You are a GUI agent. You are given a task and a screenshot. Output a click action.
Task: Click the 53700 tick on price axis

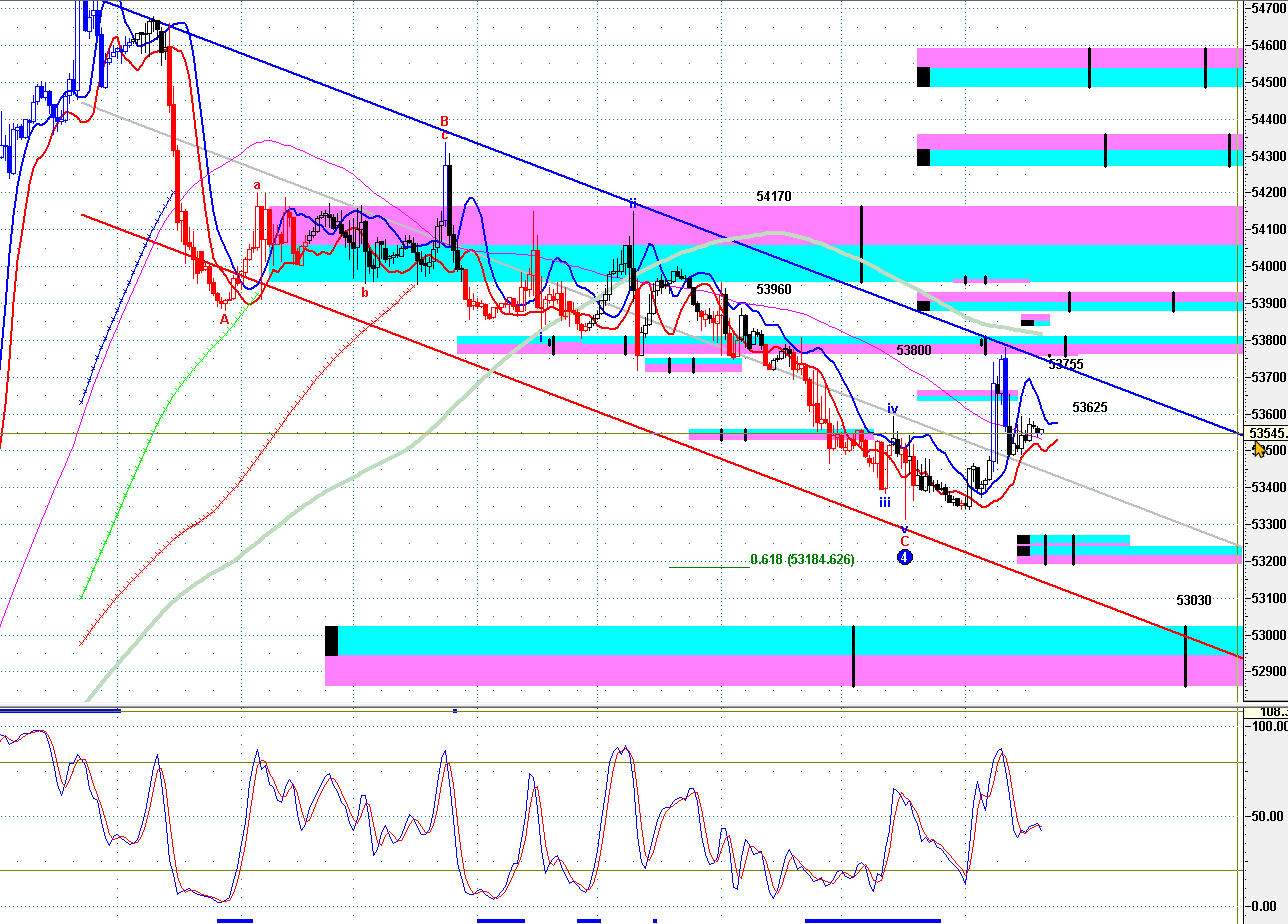[x=1267, y=377]
